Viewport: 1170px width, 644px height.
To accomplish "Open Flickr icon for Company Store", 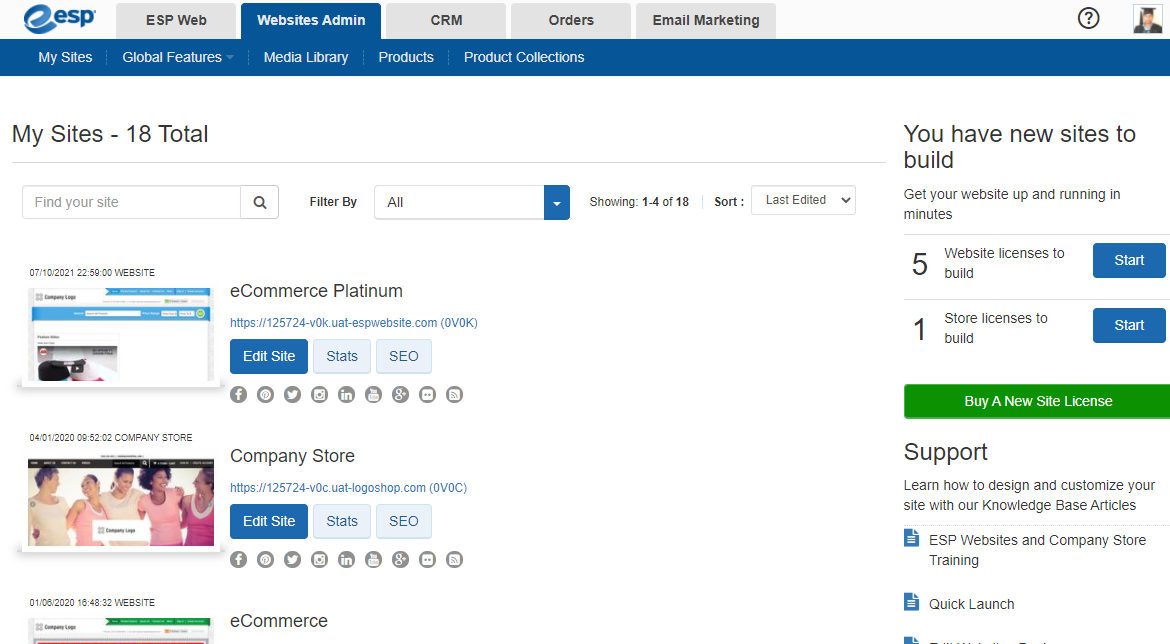I will click(428, 560).
